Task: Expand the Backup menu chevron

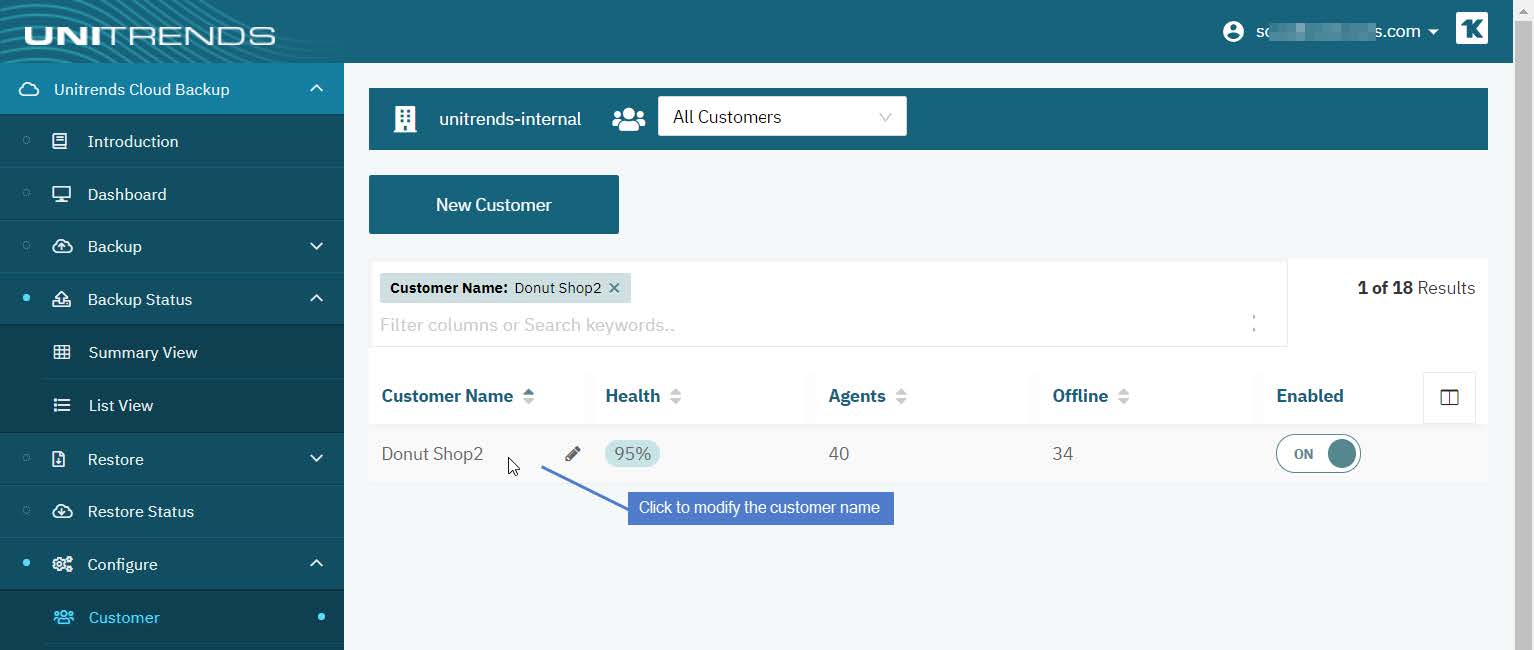Action: click(316, 246)
